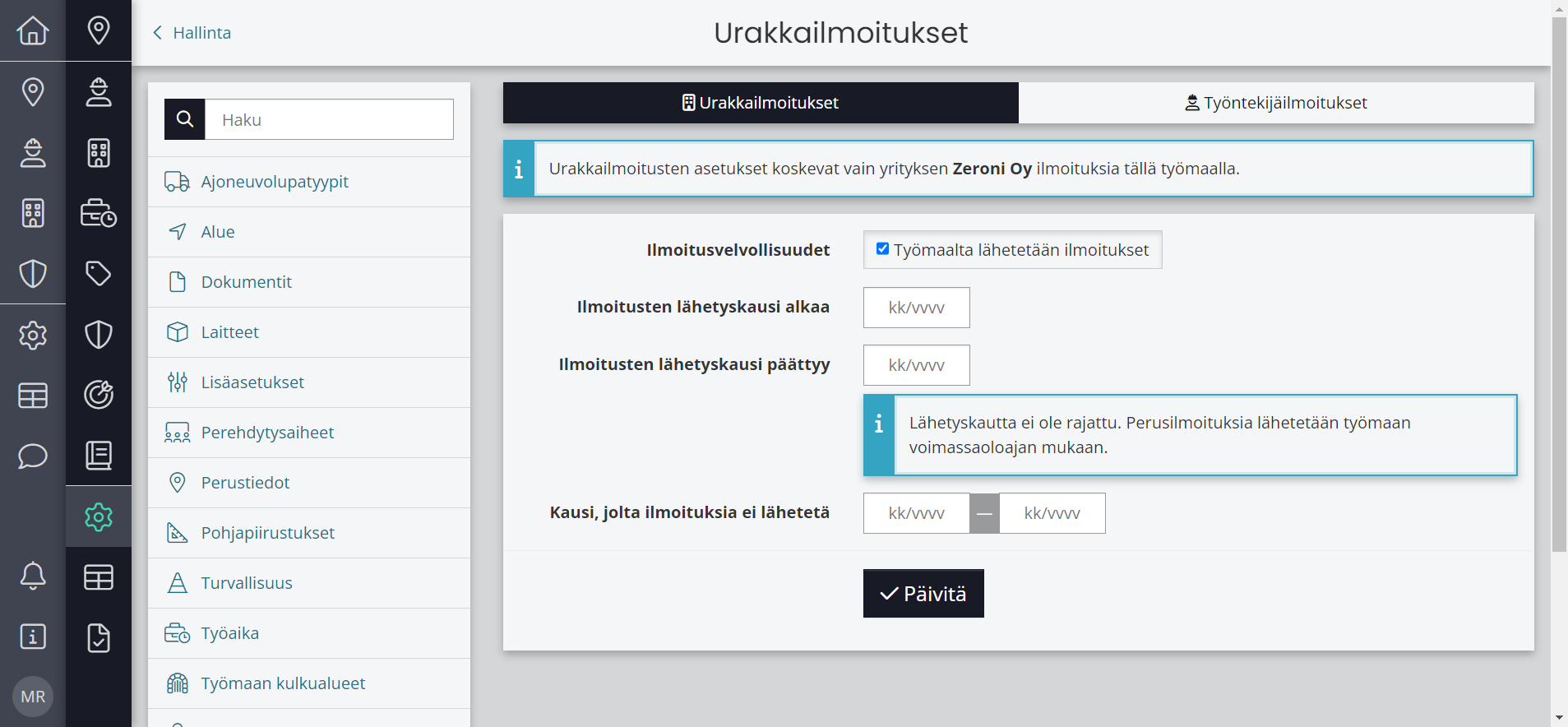Select the building icon in the dark sidebar
1568x727 pixels.
point(99,152)
